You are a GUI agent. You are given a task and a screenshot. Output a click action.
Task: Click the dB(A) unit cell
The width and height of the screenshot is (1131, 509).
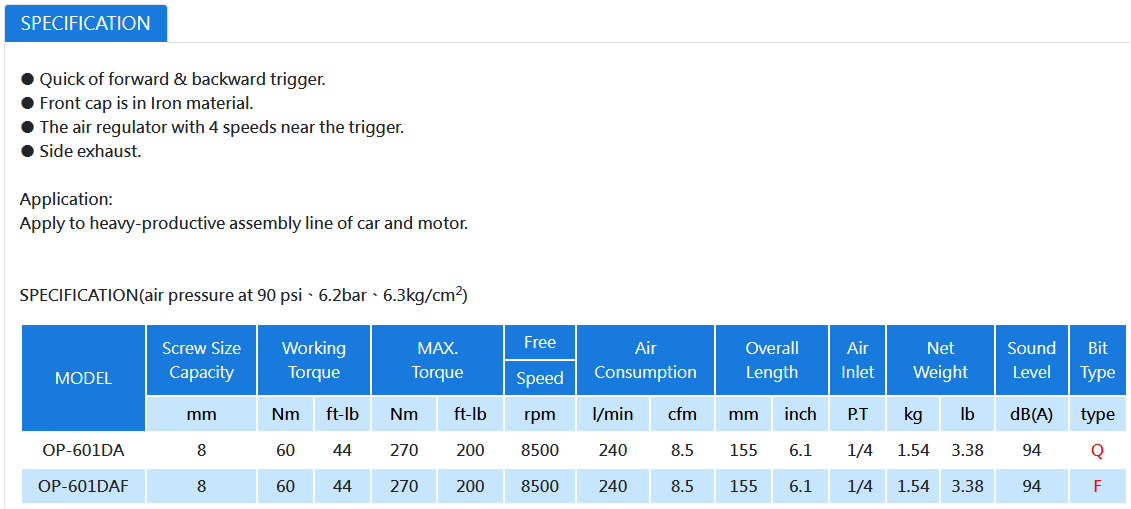1031,414
